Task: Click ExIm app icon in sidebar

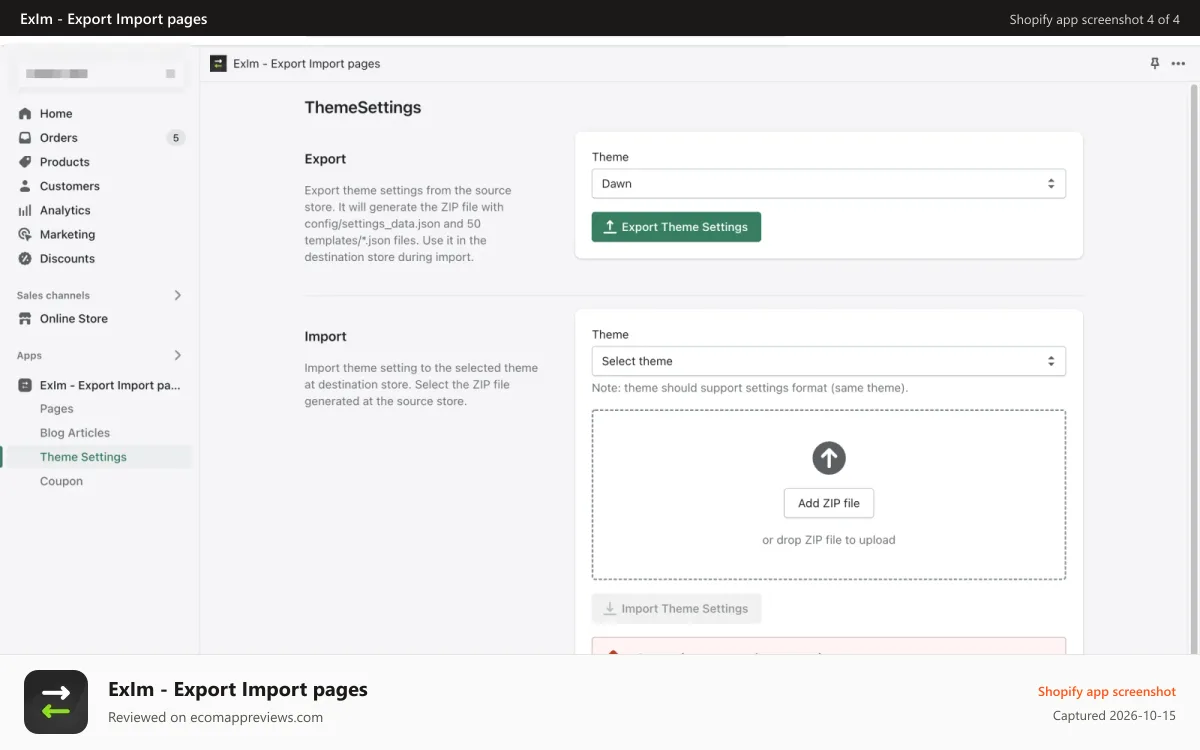Action: [25, 385]
